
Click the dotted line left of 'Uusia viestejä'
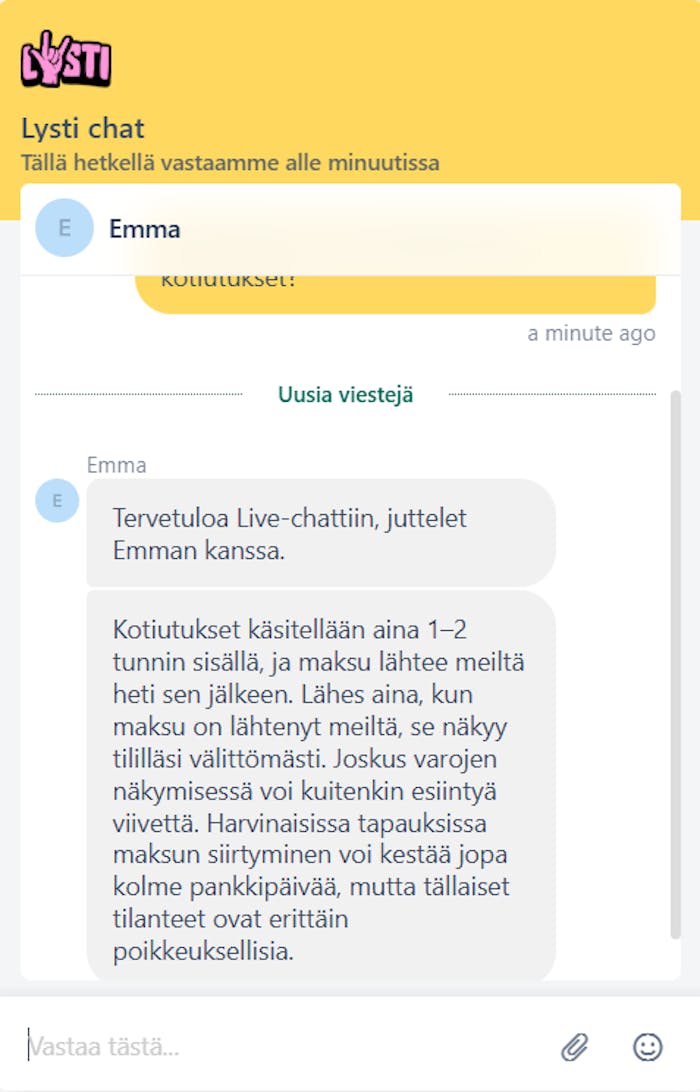click(138, 395)
